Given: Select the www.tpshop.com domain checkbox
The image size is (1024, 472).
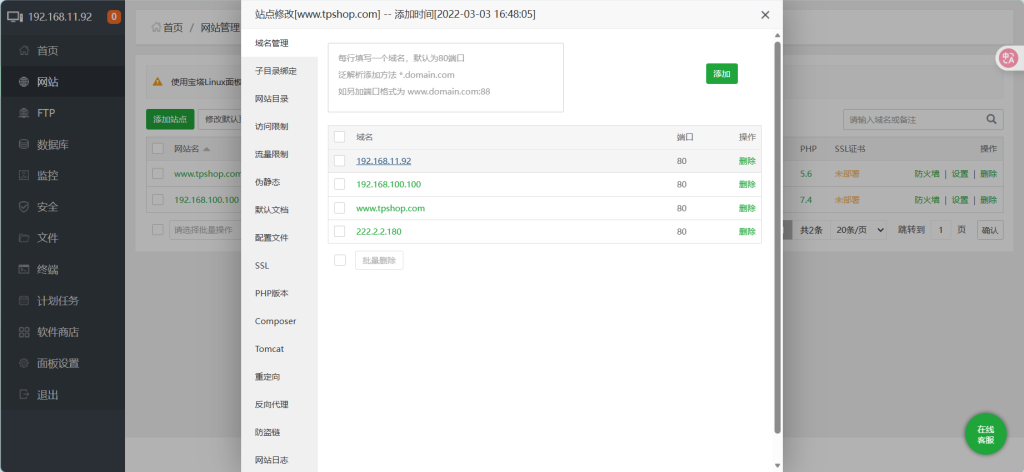Looking at the screenshot, I should point(339,208).
